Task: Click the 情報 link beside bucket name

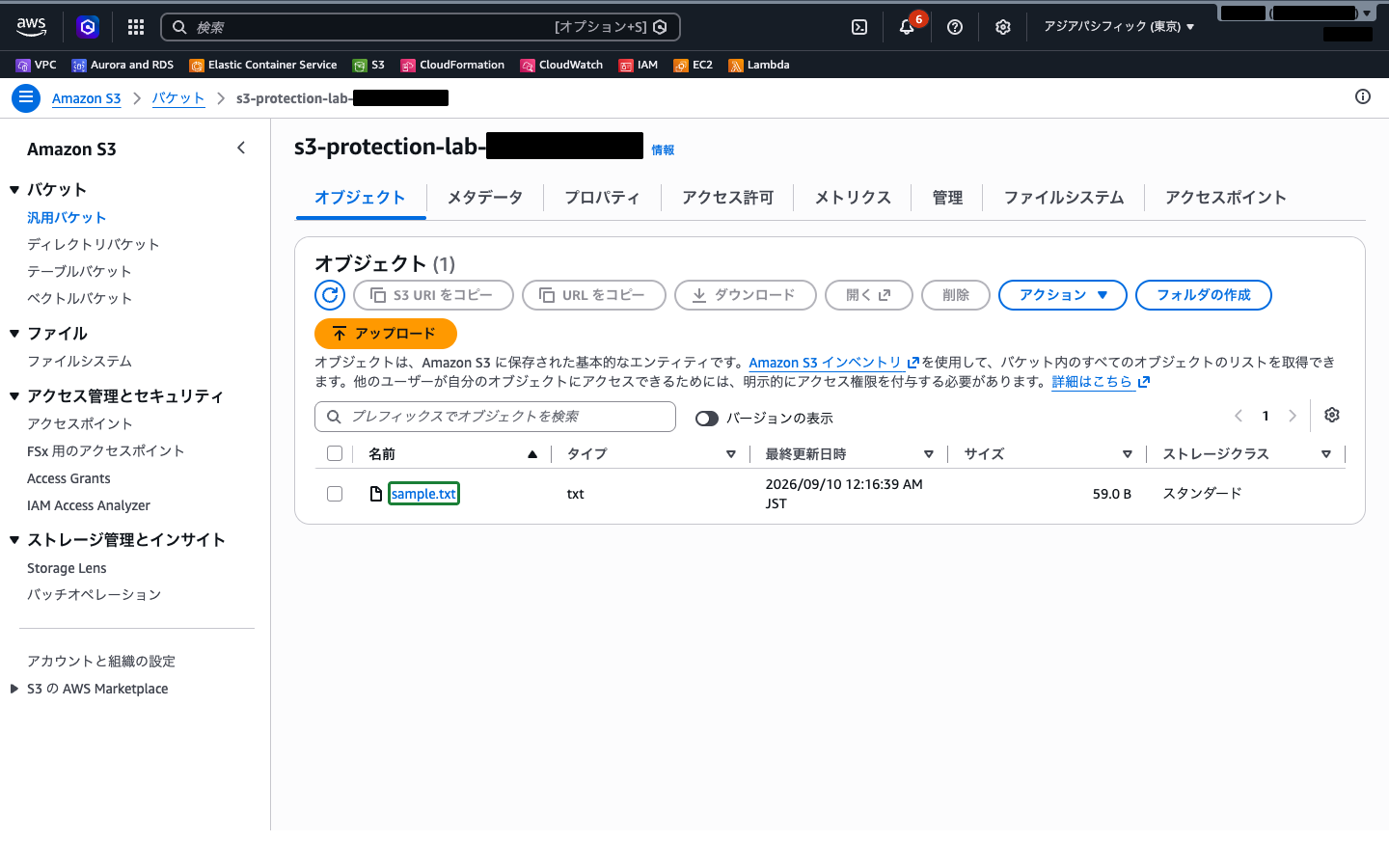Action: point(663,150)
